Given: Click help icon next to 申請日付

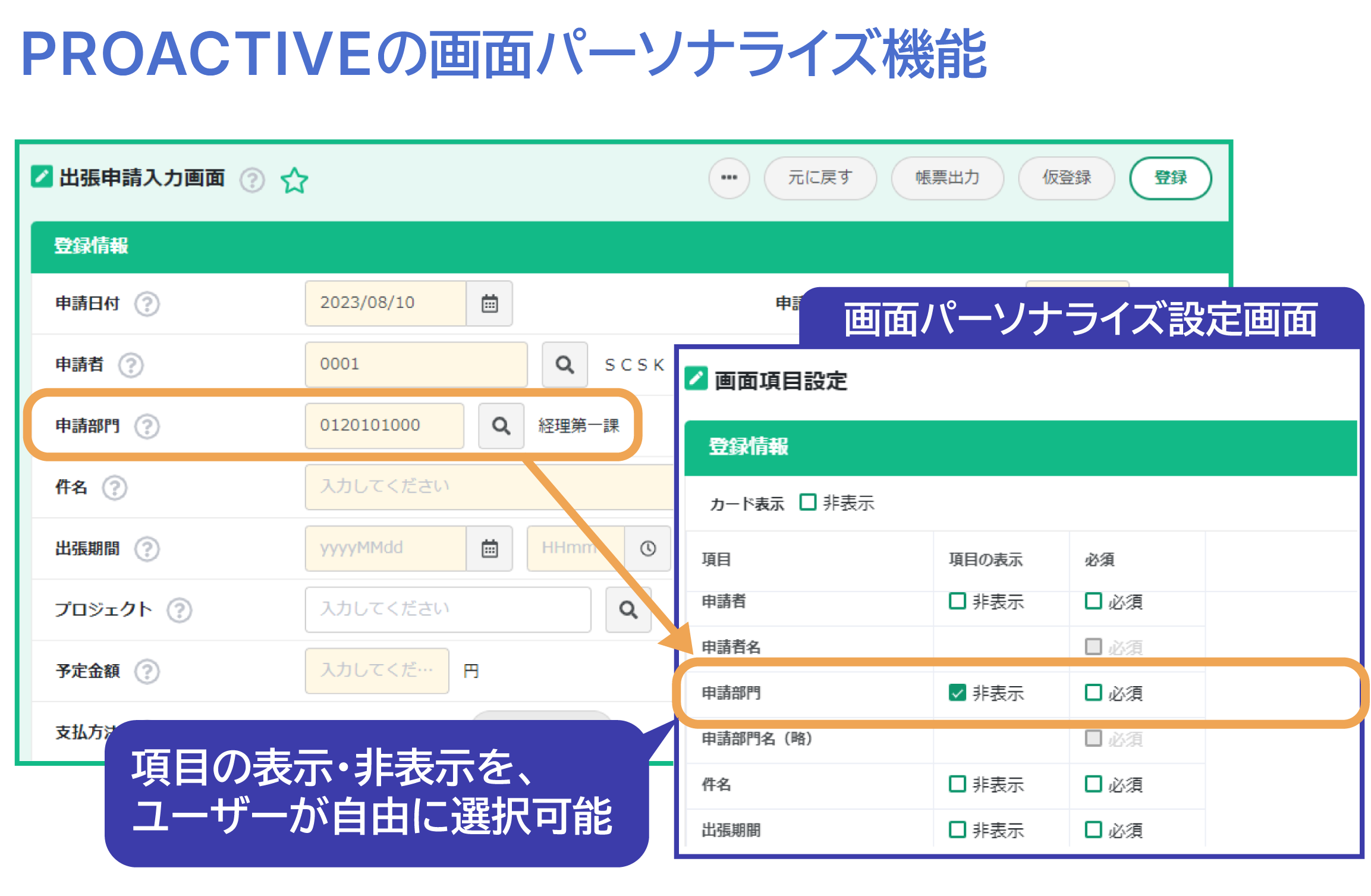Looking at the screenshot, I should click(147, 304).
